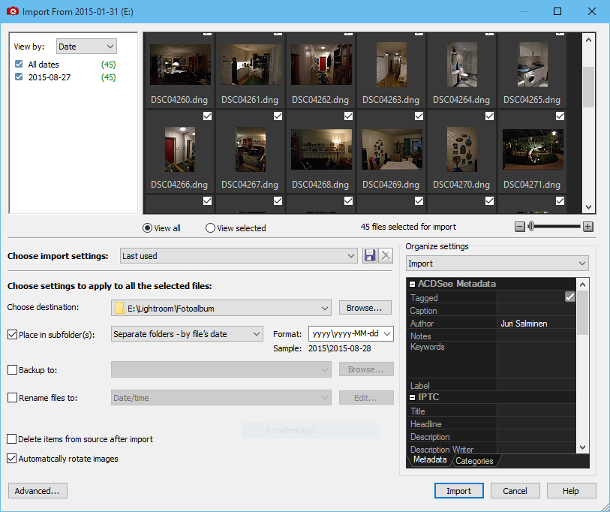Open the View by Date dropdown
Screen dimensions: 610x512
click(86, 46)
